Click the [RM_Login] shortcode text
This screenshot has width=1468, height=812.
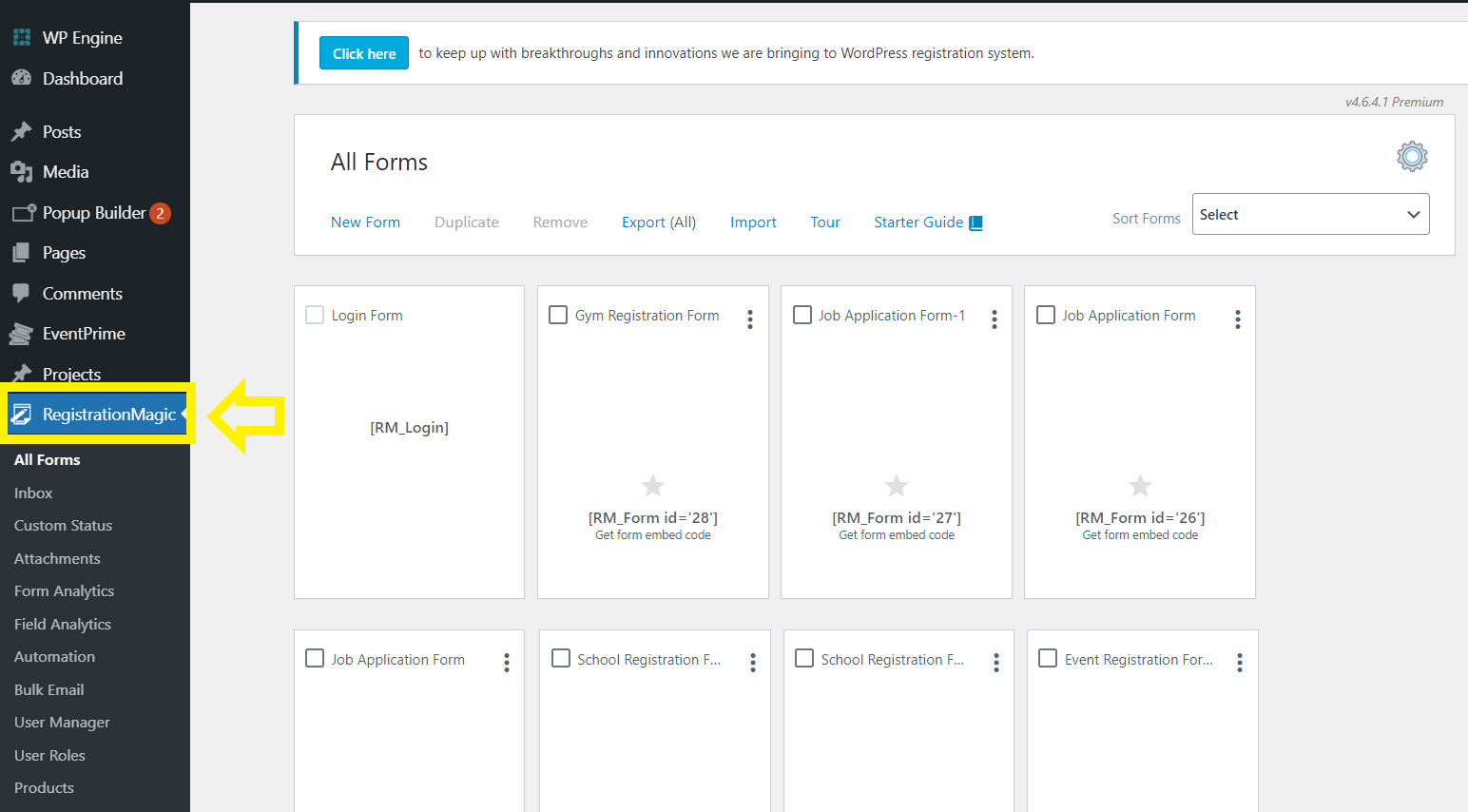tap(409, 428)
